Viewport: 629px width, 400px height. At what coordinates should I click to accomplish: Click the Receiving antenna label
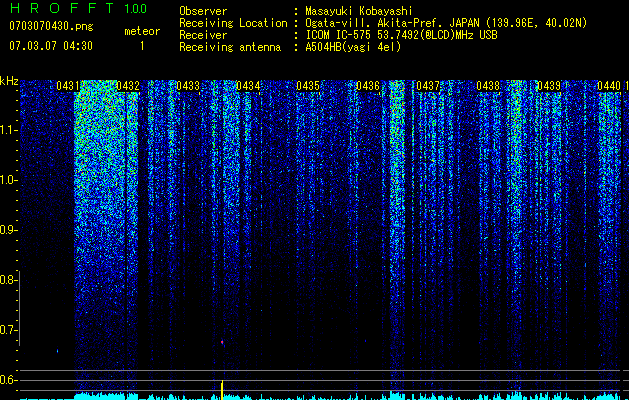[x=230, y=47]
